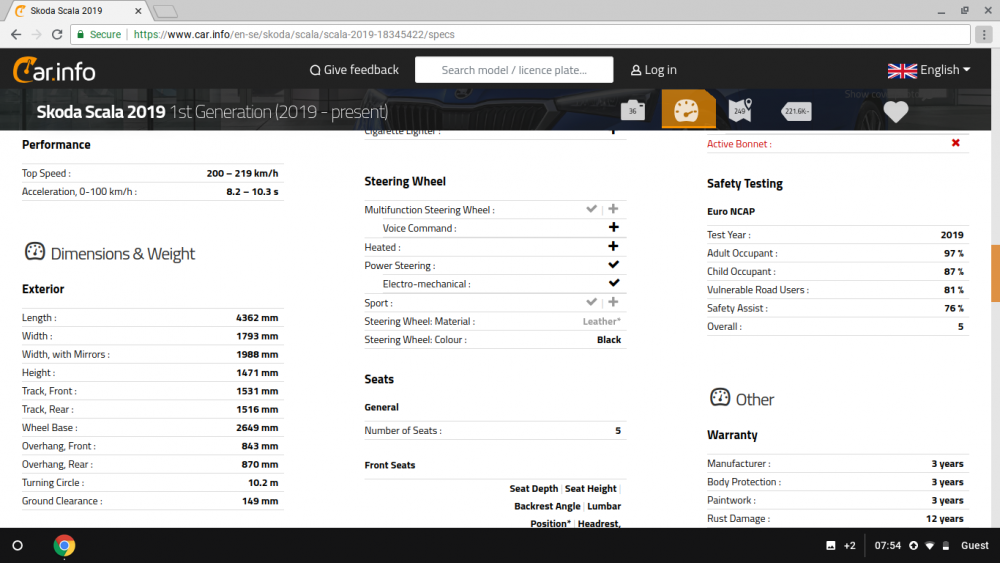Click the Active Bonnet label
The width and height of the screenshot is (1000, 563).
[x=739, y=144]
